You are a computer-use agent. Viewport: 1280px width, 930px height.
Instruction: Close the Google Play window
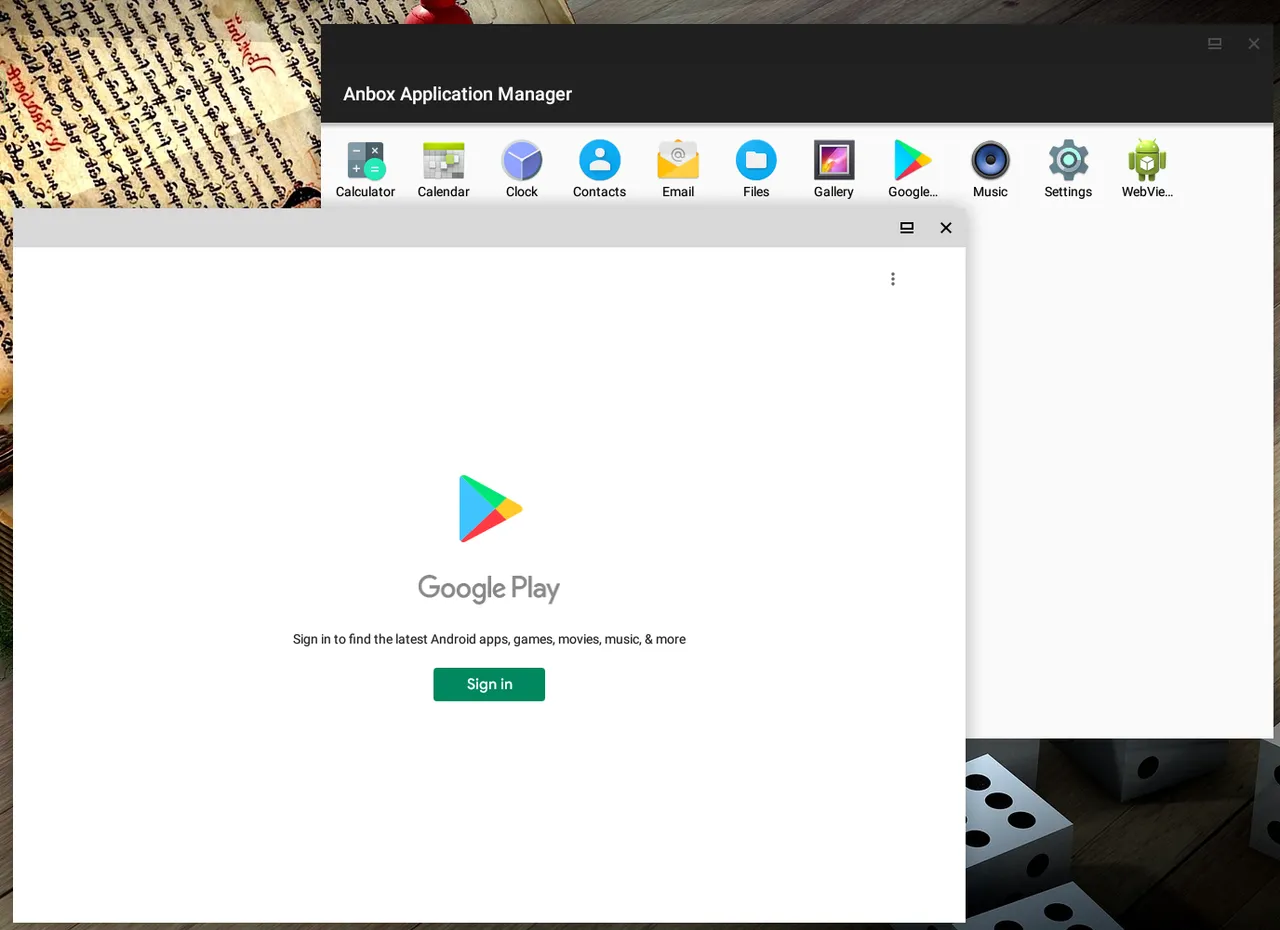[x=946, y=228]
